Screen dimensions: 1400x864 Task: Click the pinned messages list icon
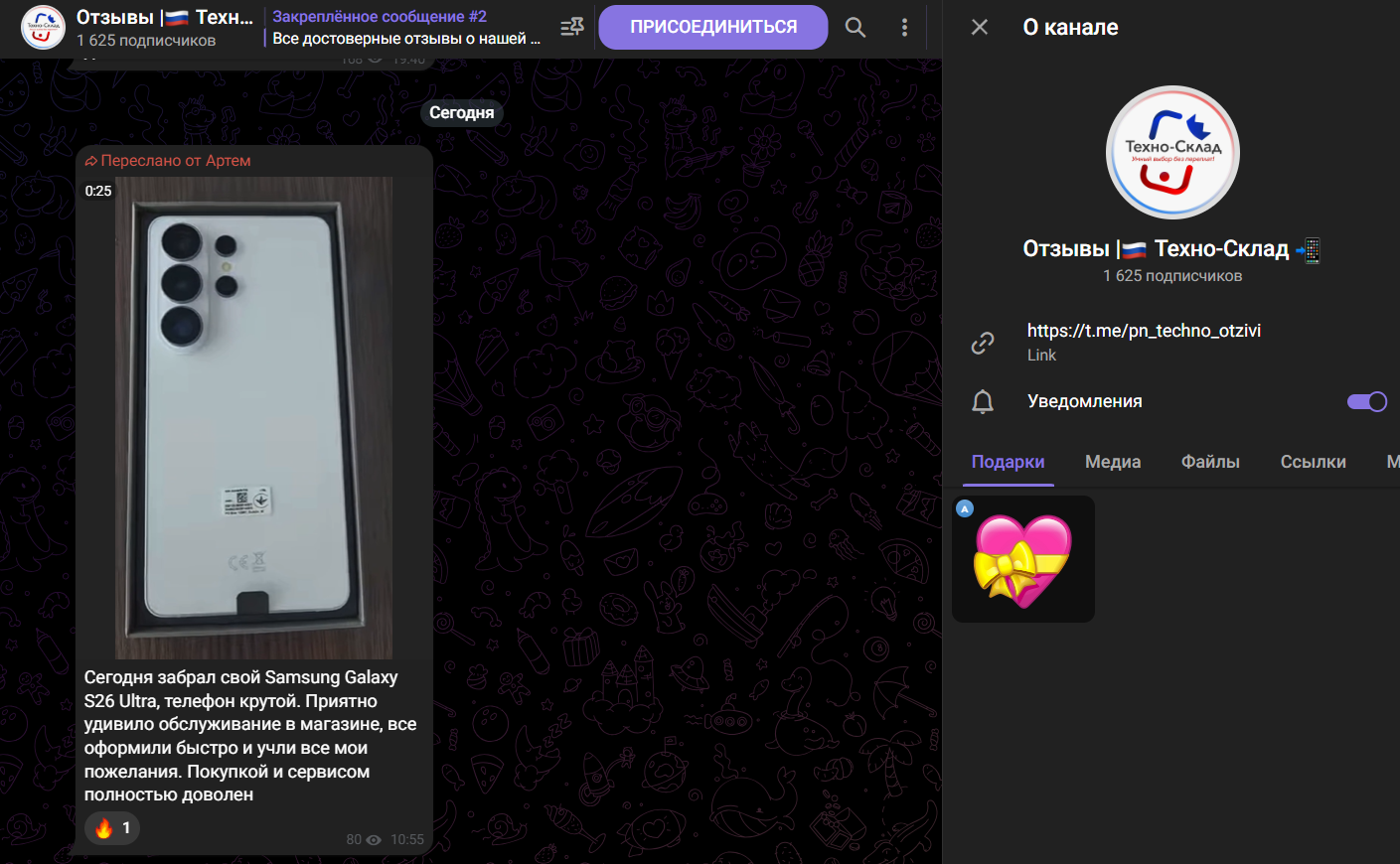pyautogui.click(x=572, y=28)
